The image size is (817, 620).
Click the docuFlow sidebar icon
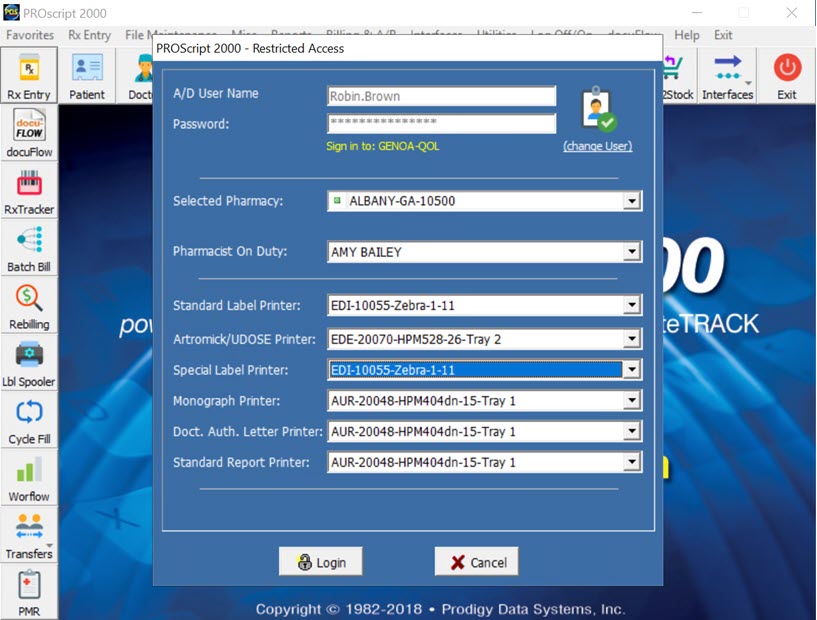pyautogui.click(x=29, y=133)
